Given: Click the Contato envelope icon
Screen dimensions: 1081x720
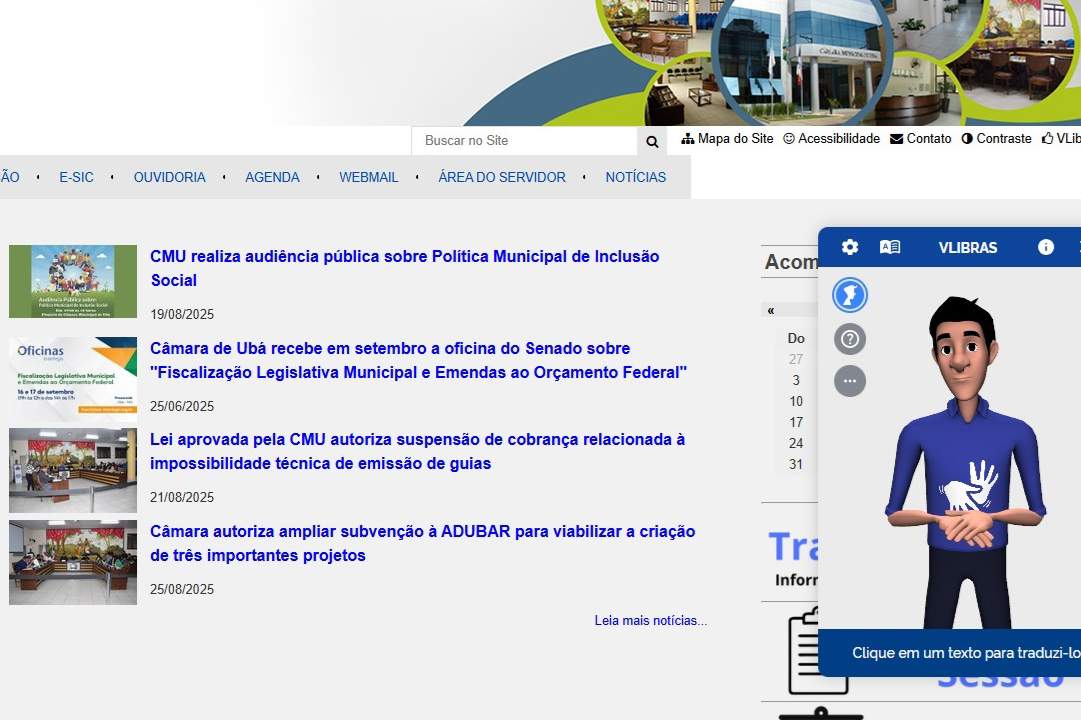Looking at the screenshot, I should (x=920, y=139).
